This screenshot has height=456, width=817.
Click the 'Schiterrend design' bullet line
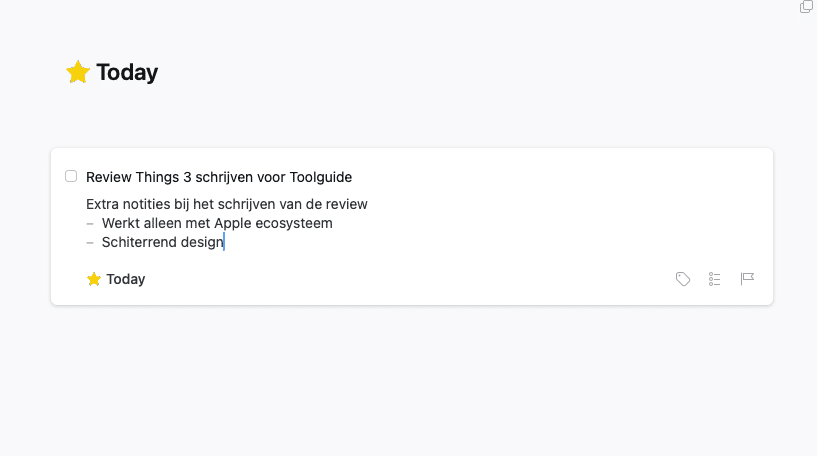click(163, 242)
